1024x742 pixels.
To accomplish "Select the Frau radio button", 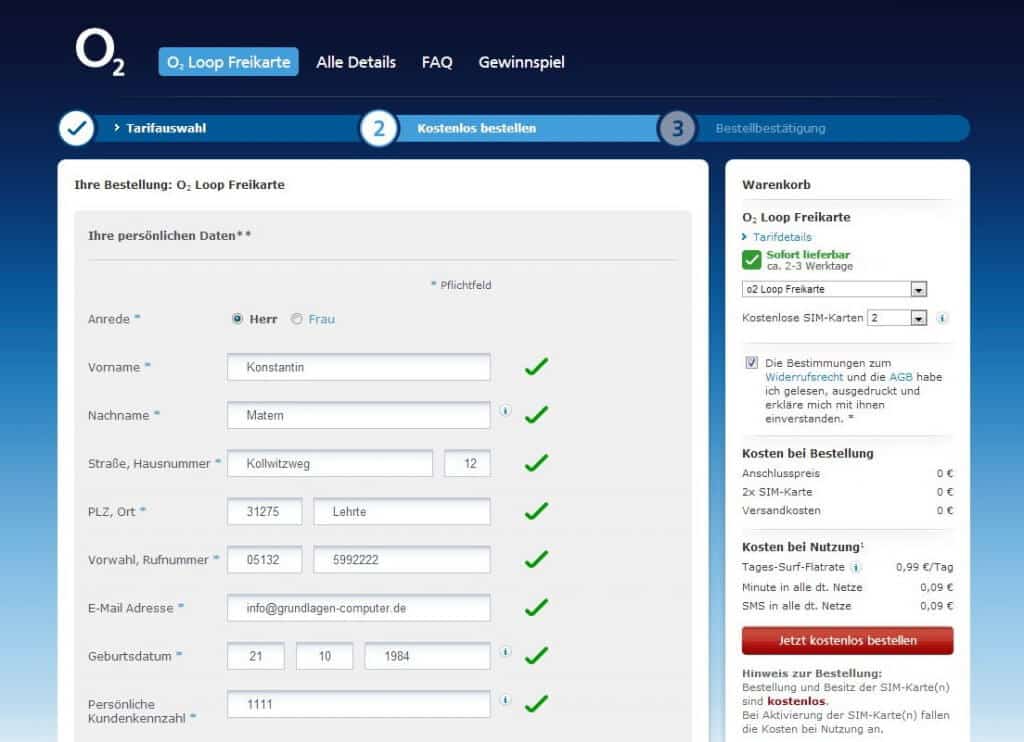I will click(296, 319).
